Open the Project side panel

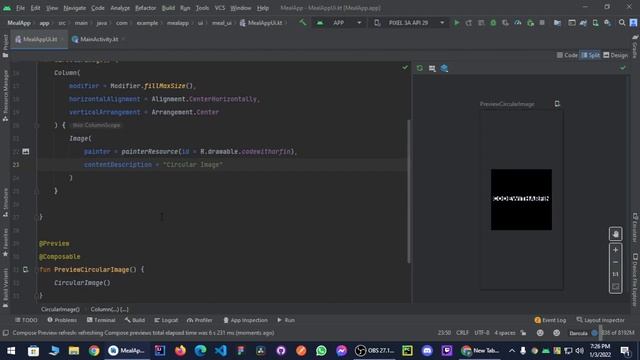click(5, 46)
